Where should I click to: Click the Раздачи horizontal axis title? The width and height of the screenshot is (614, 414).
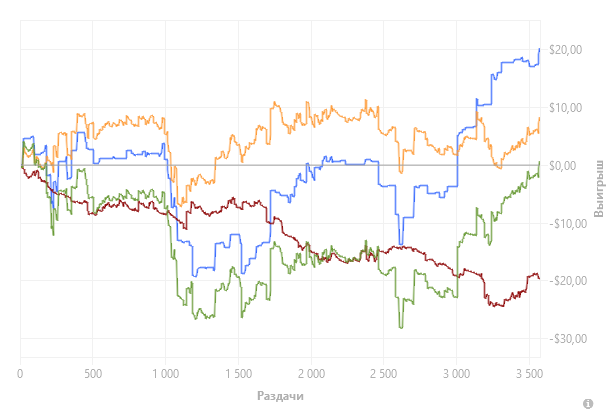pyautogui.click(x=280, y=396)
